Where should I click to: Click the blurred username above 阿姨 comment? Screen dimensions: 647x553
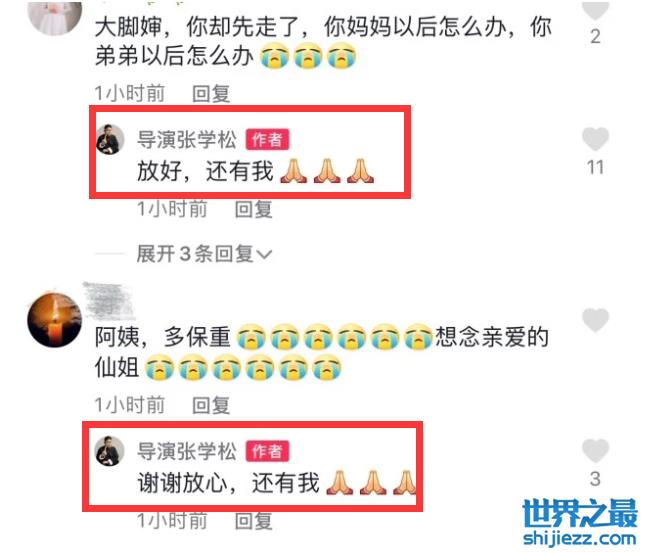click(x=109, y=301)
